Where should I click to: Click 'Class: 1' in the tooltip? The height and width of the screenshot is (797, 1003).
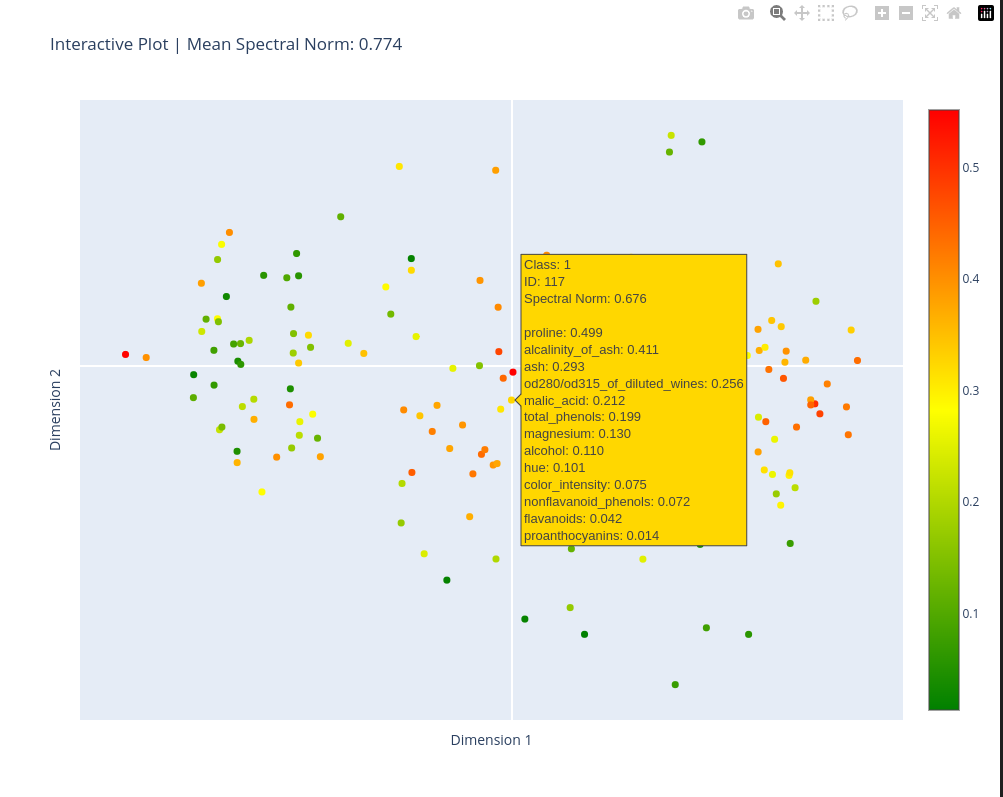(x=547, y=265)
